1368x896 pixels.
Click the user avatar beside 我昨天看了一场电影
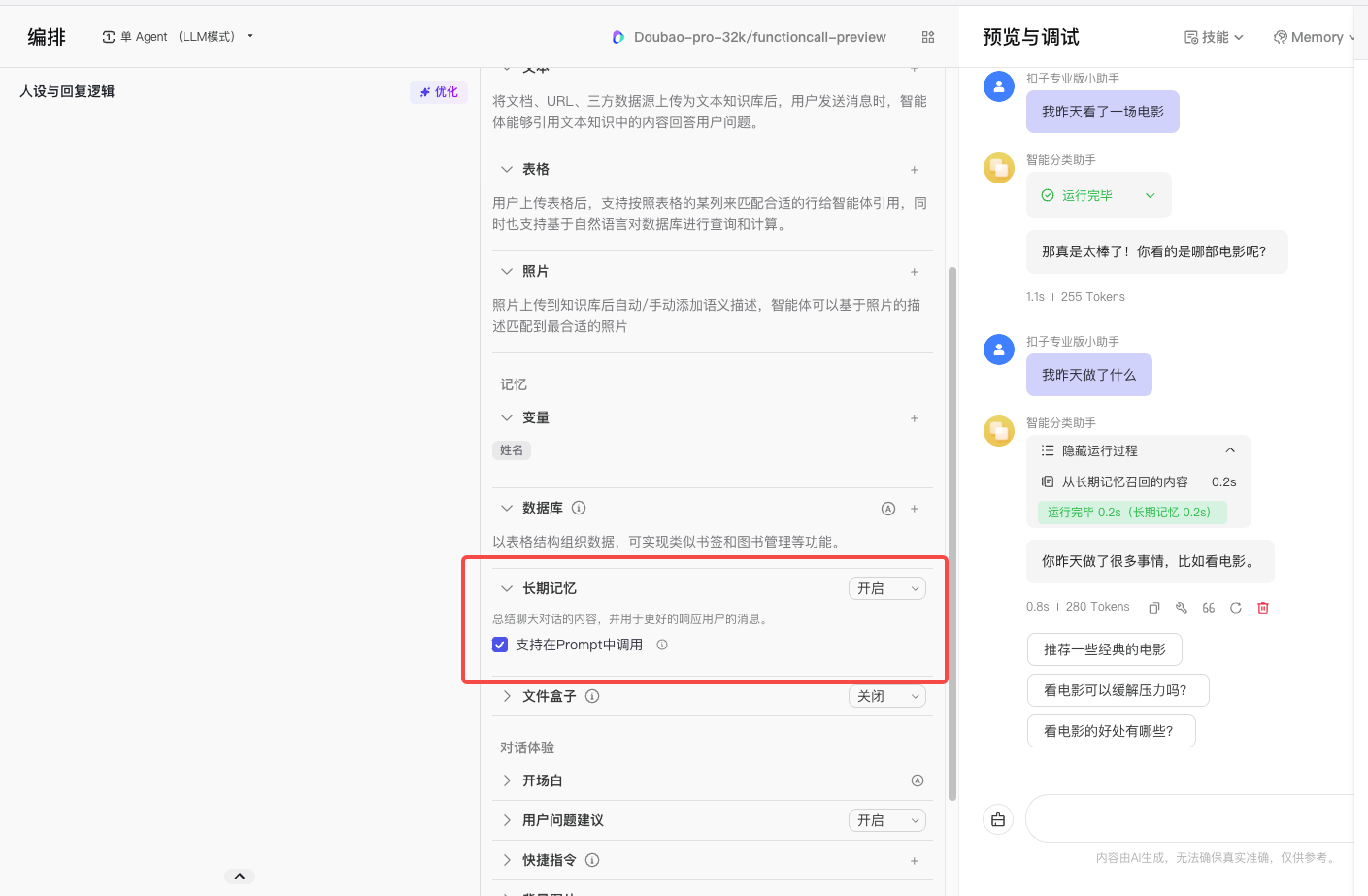click(x=999, y=86)
